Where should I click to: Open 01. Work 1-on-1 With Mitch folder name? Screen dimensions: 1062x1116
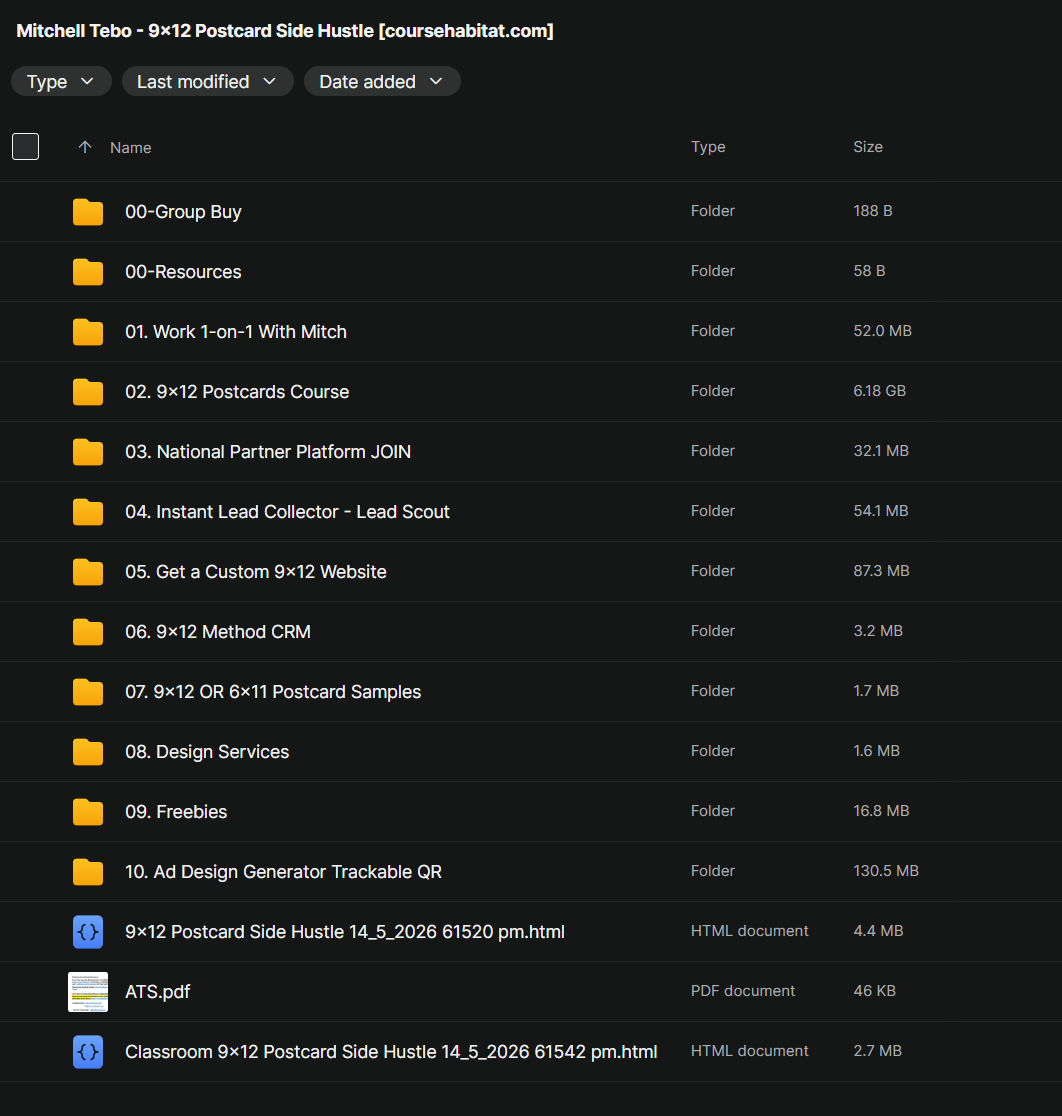pos(236,332)
